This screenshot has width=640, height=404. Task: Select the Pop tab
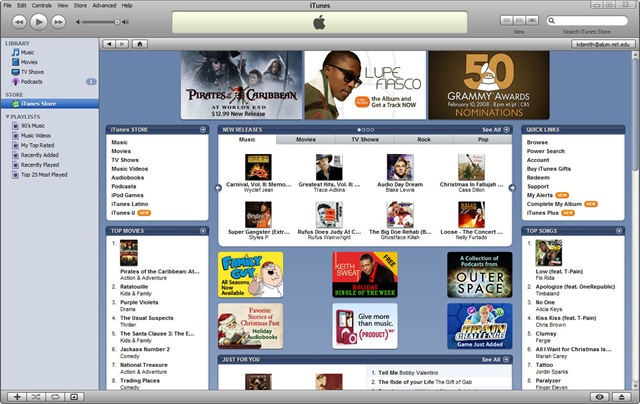(x=483, y=140)
